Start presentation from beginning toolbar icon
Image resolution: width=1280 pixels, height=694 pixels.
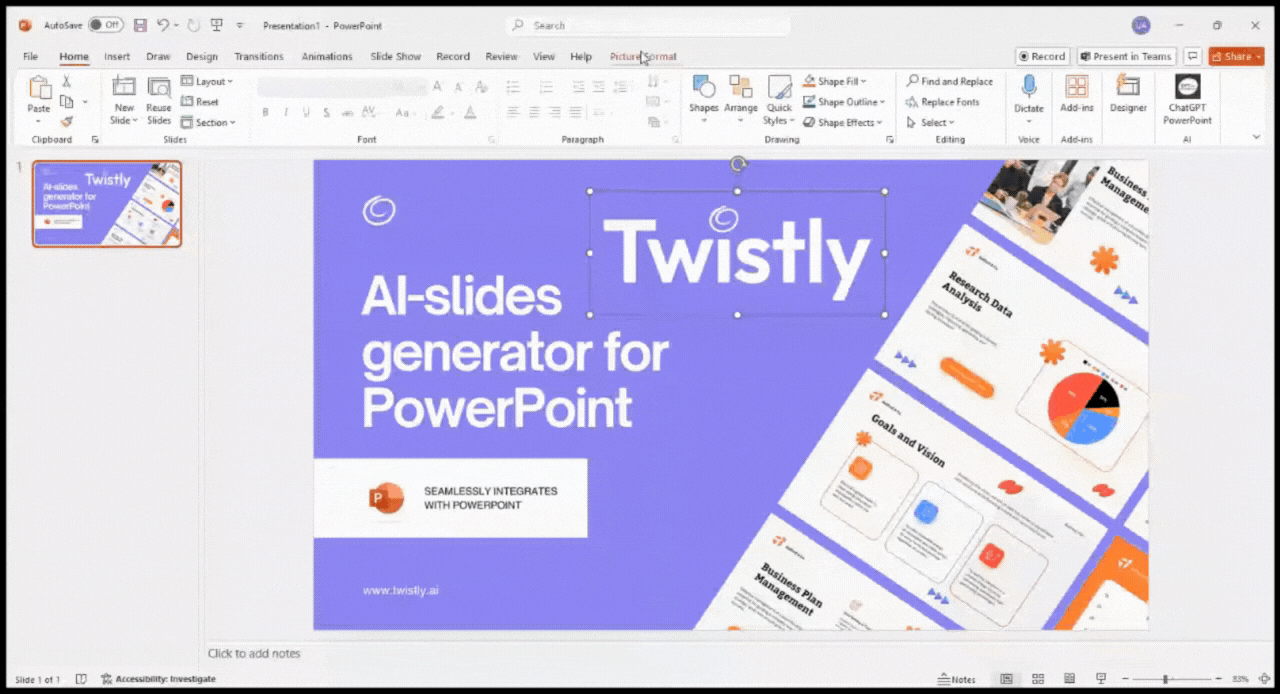coord(216,25)
